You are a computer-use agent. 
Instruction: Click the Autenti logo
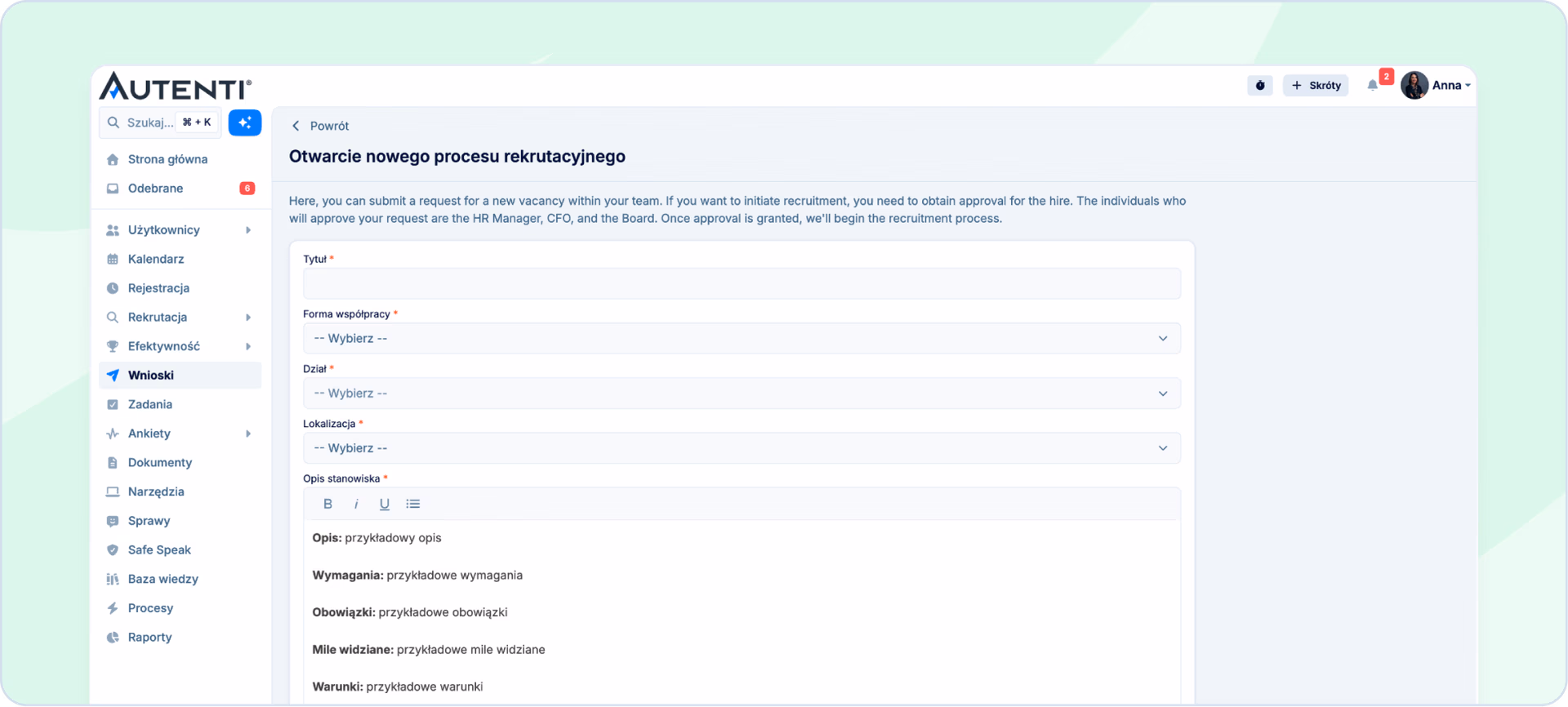[x=176, y=86]
